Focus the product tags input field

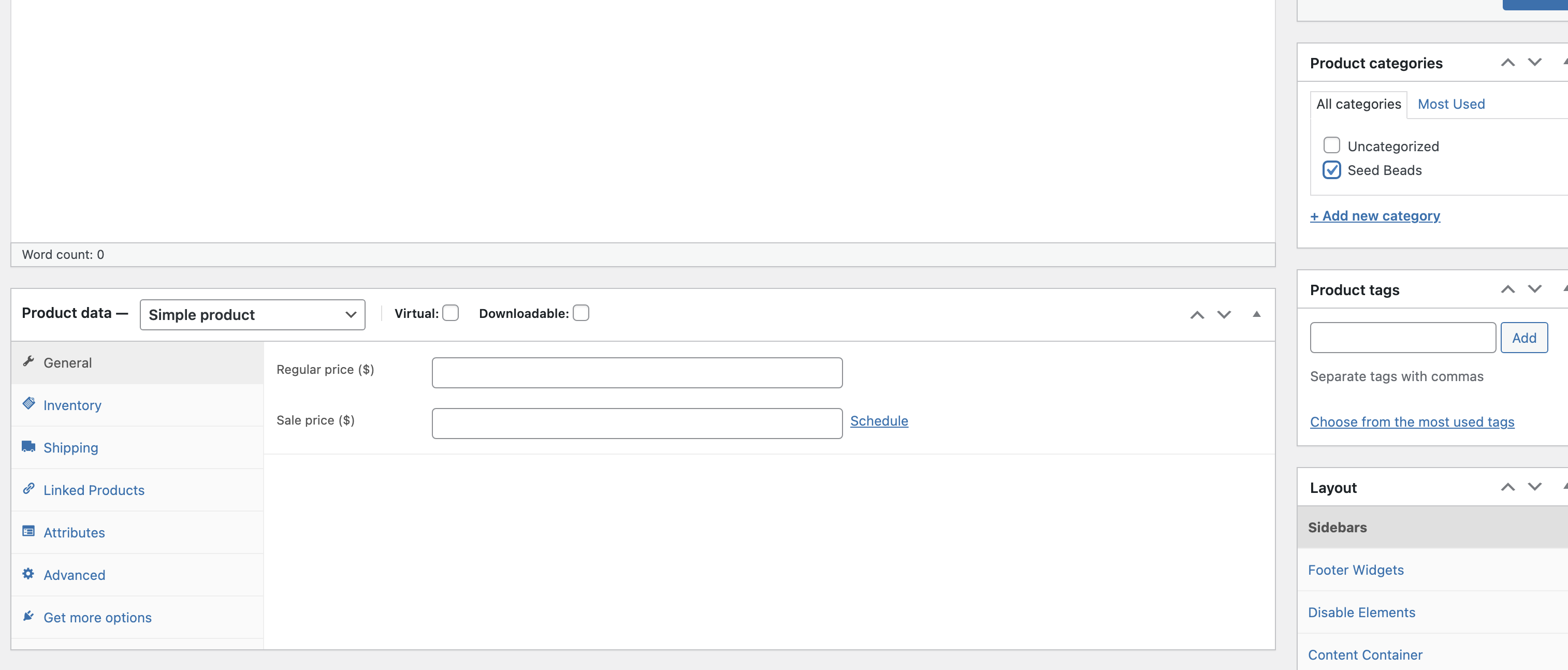point(1402,338)
